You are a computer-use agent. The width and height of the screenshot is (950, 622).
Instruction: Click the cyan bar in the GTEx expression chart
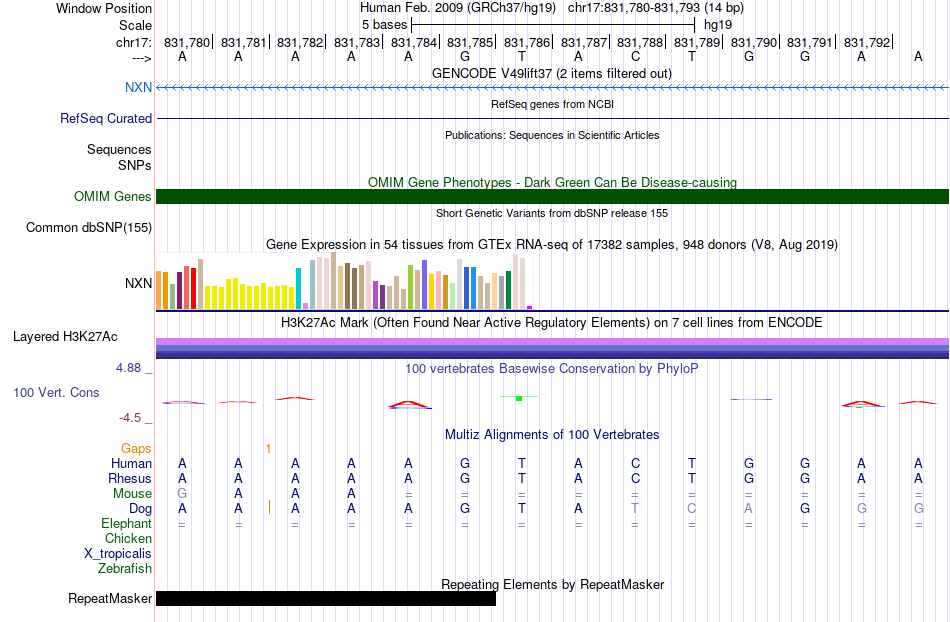299,288
